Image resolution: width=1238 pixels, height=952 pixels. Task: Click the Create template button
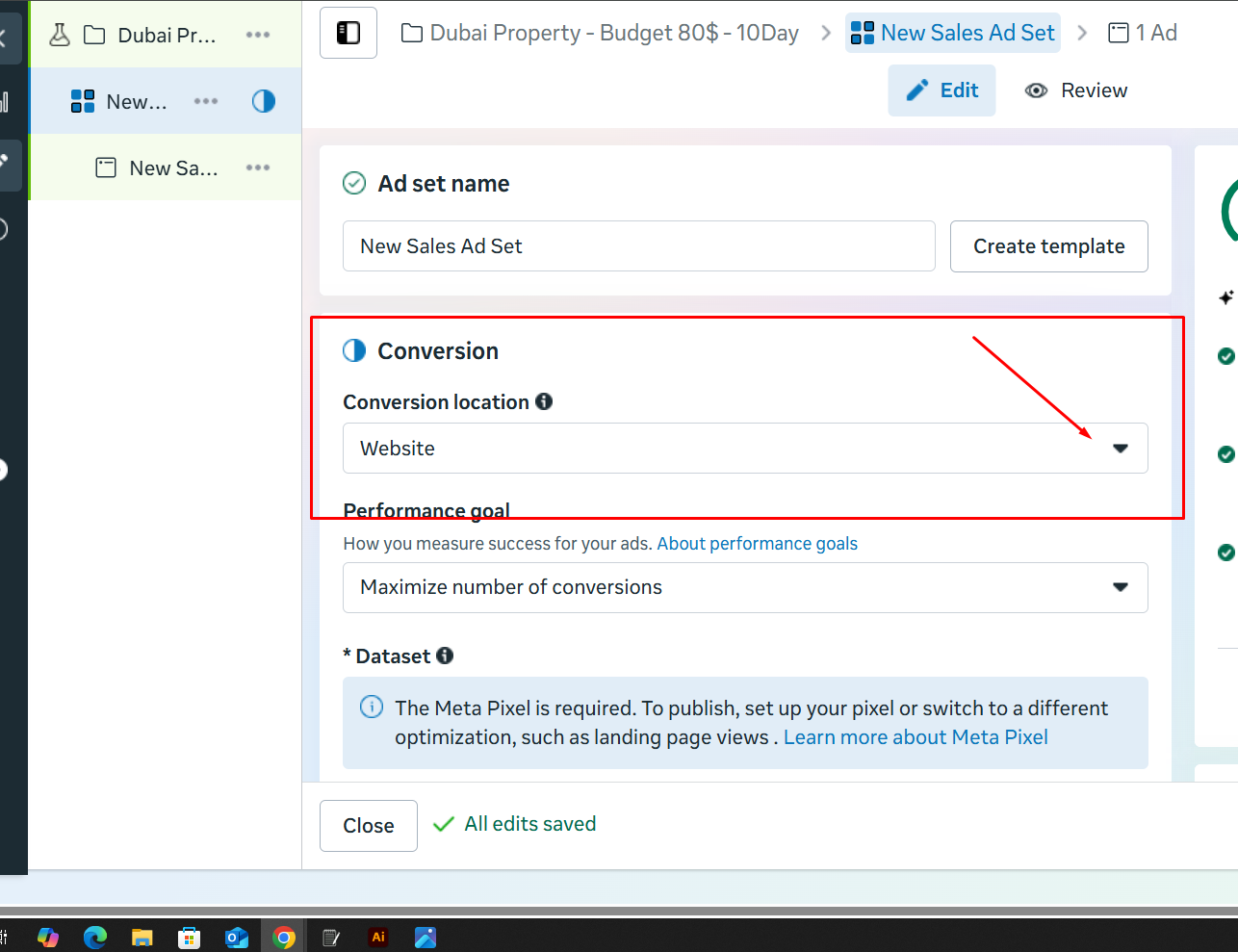pos(1048,246)
